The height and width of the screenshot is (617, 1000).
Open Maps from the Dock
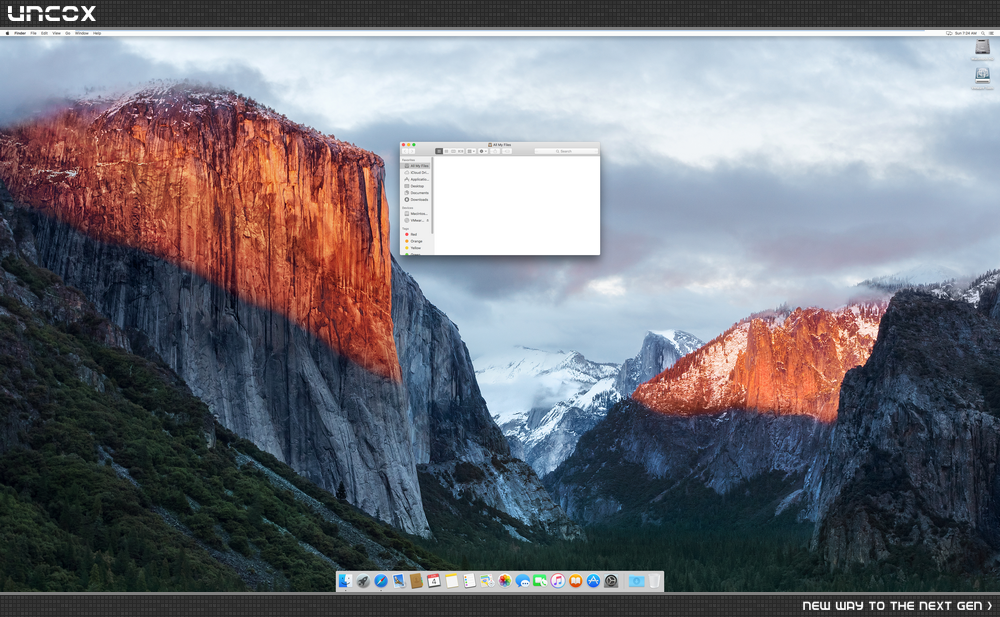coord(487,581)
